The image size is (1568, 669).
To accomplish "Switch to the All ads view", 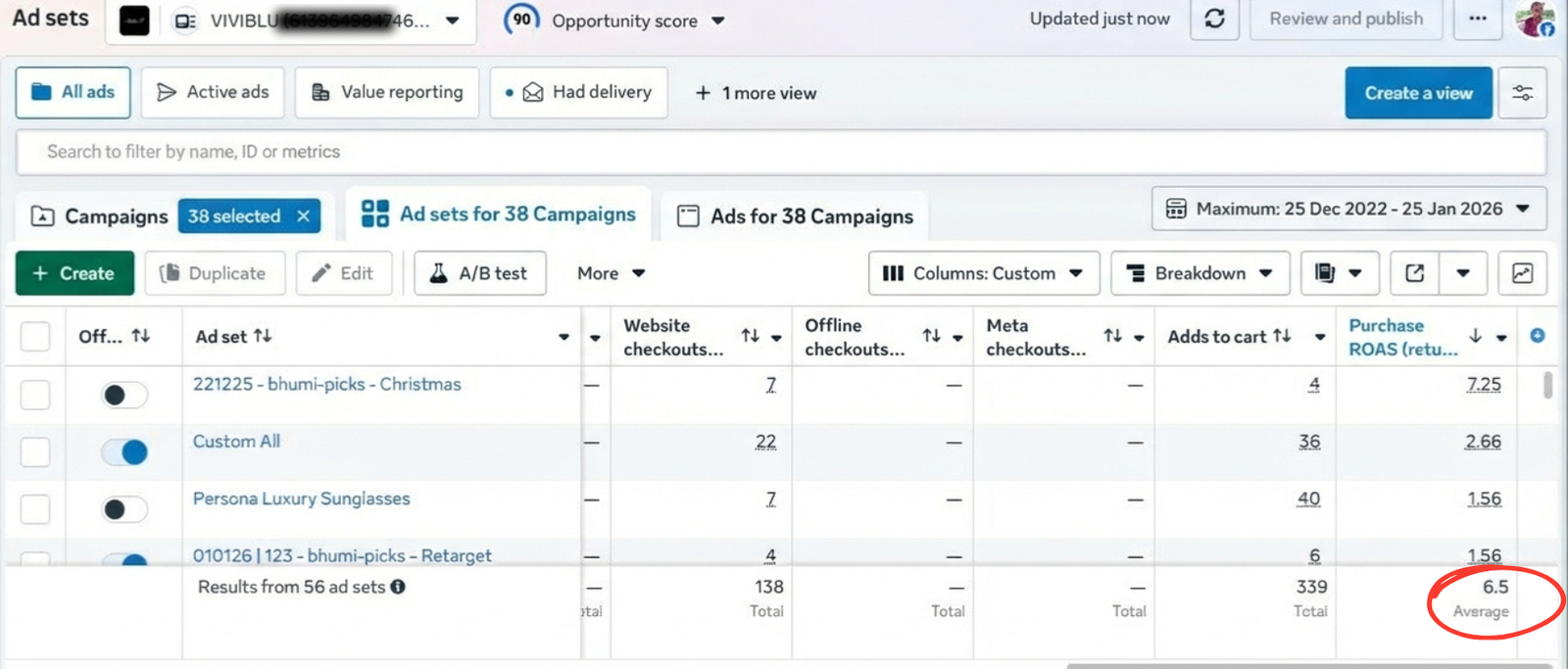I will click(x=73, y=93).
